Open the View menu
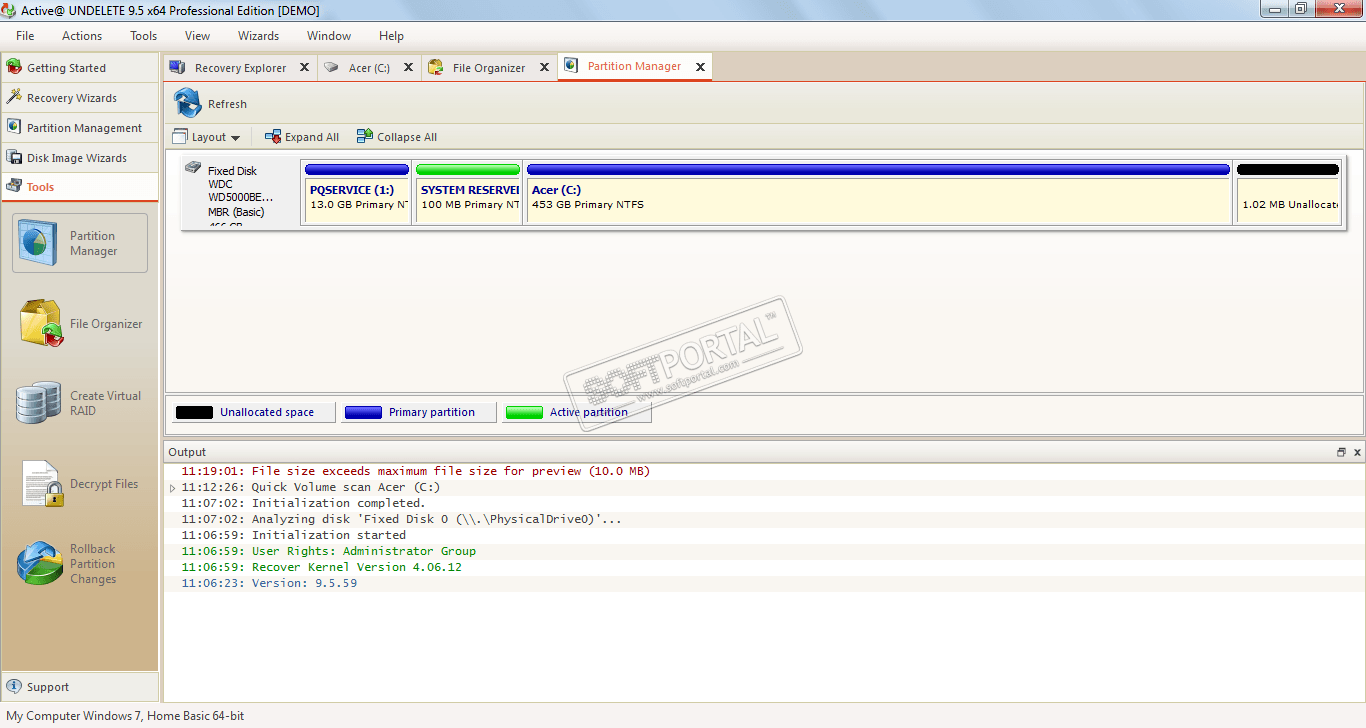 coord(197,35)
